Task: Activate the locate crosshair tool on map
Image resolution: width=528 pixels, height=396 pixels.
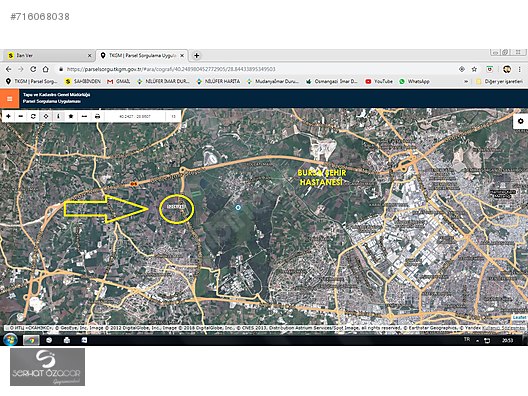Action: tap(46, 116)
